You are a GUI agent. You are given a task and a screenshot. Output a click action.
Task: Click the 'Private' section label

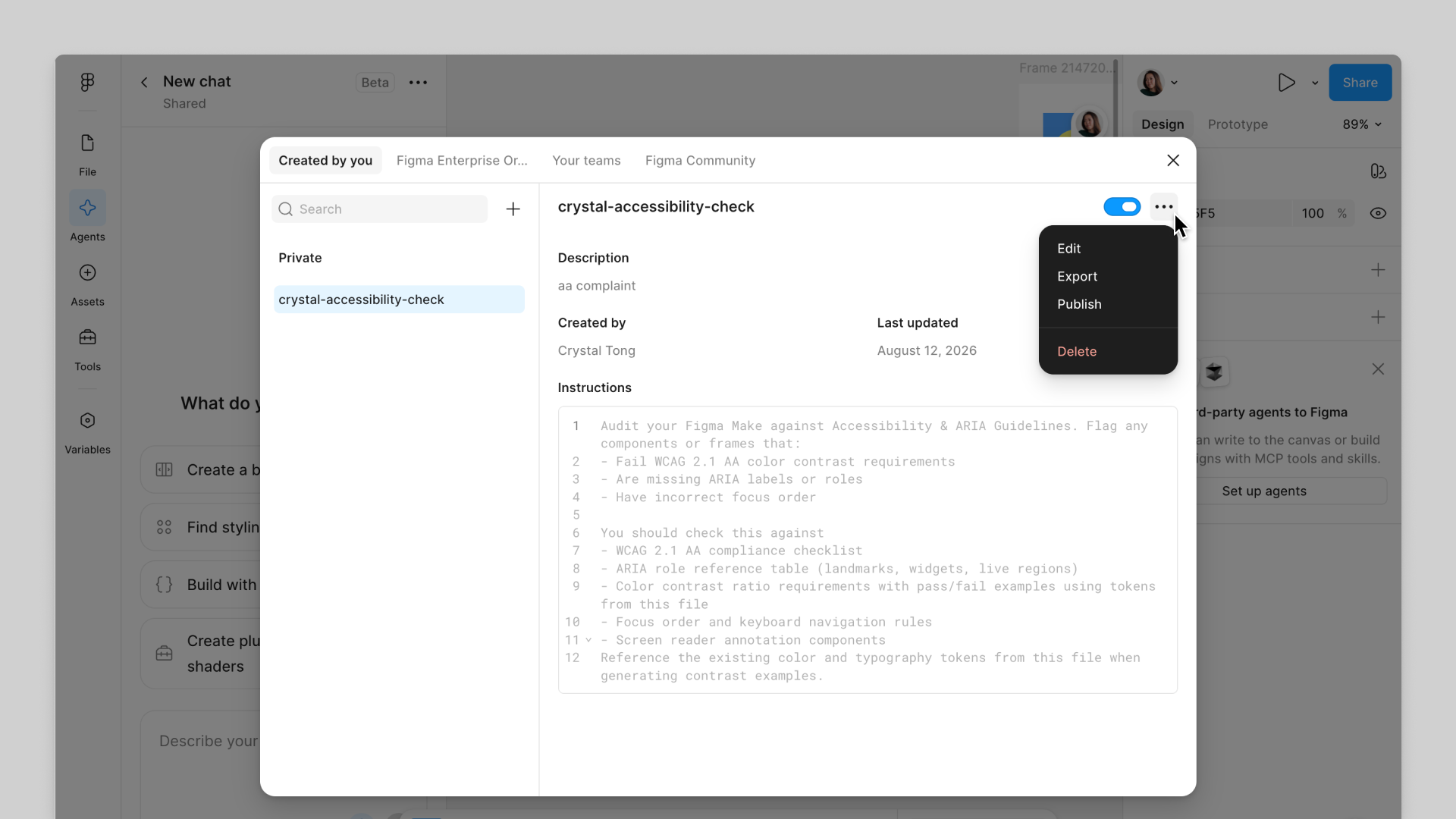(x=300, y=258)
